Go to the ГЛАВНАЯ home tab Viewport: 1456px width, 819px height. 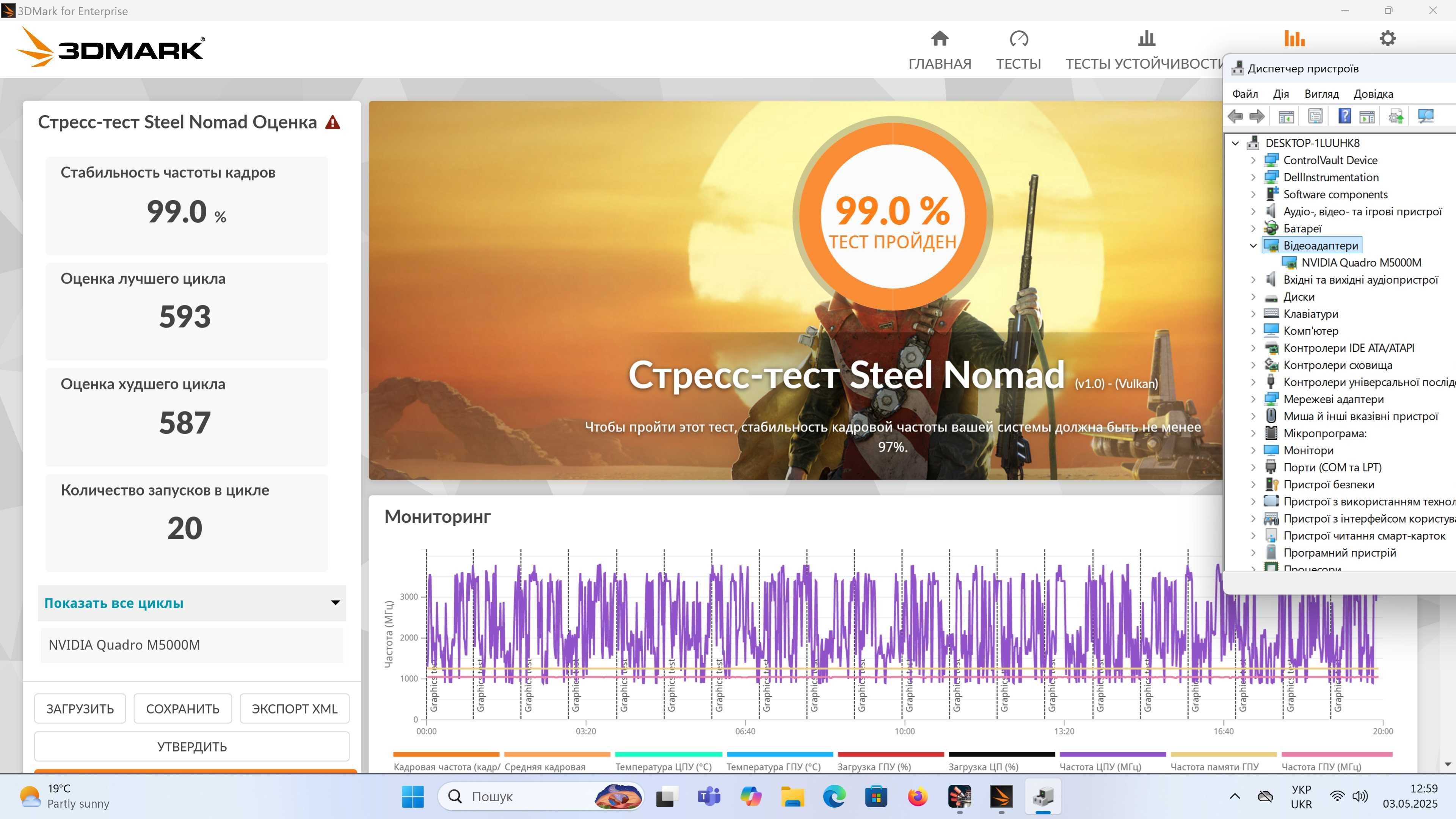[x=940, y=50]
